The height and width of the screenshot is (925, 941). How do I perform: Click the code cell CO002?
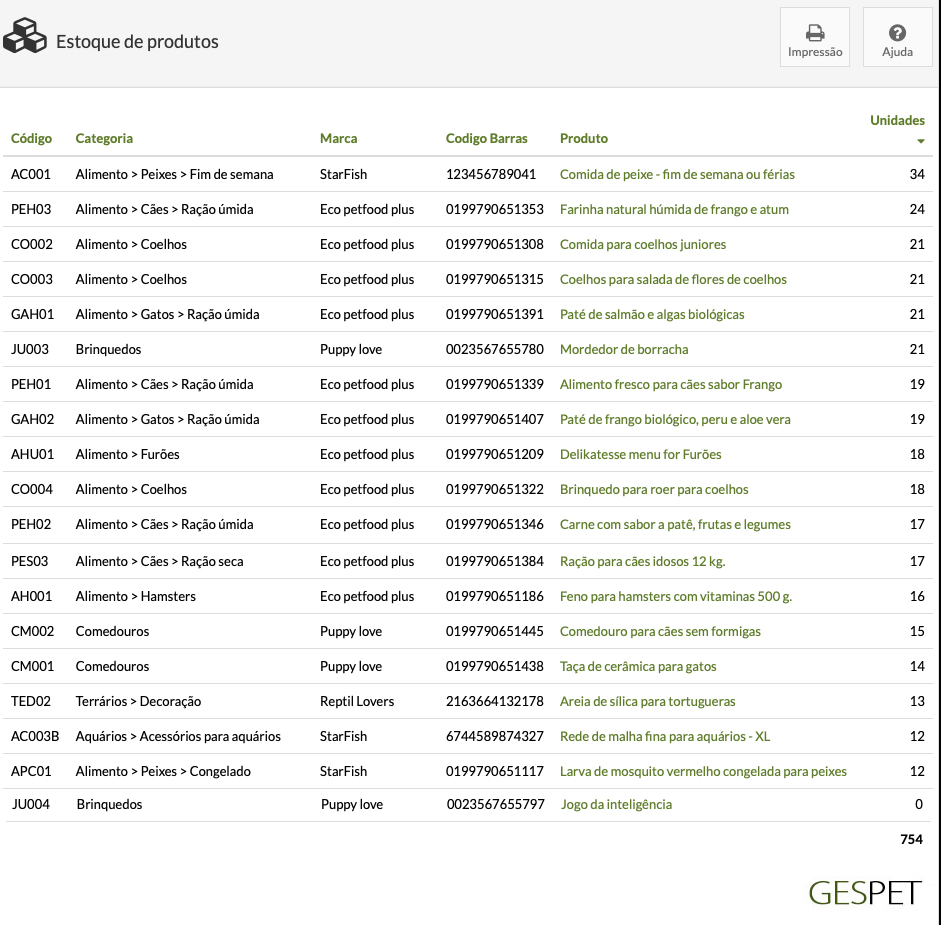pos(32,244)
